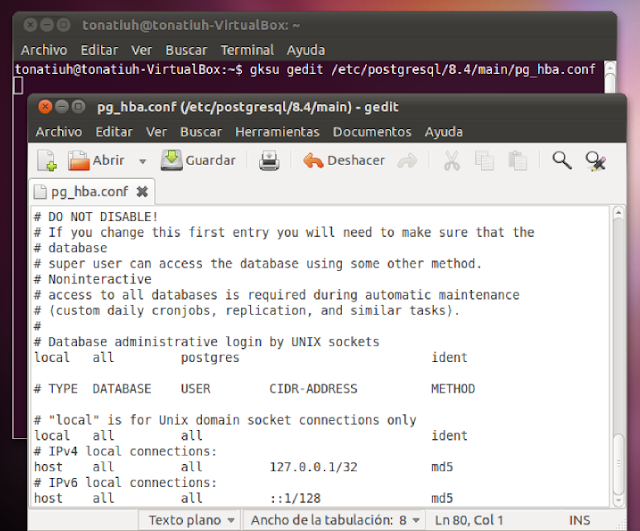Open gedit Buscar menu
Screen dimensions: 640x531
(201, 132)
